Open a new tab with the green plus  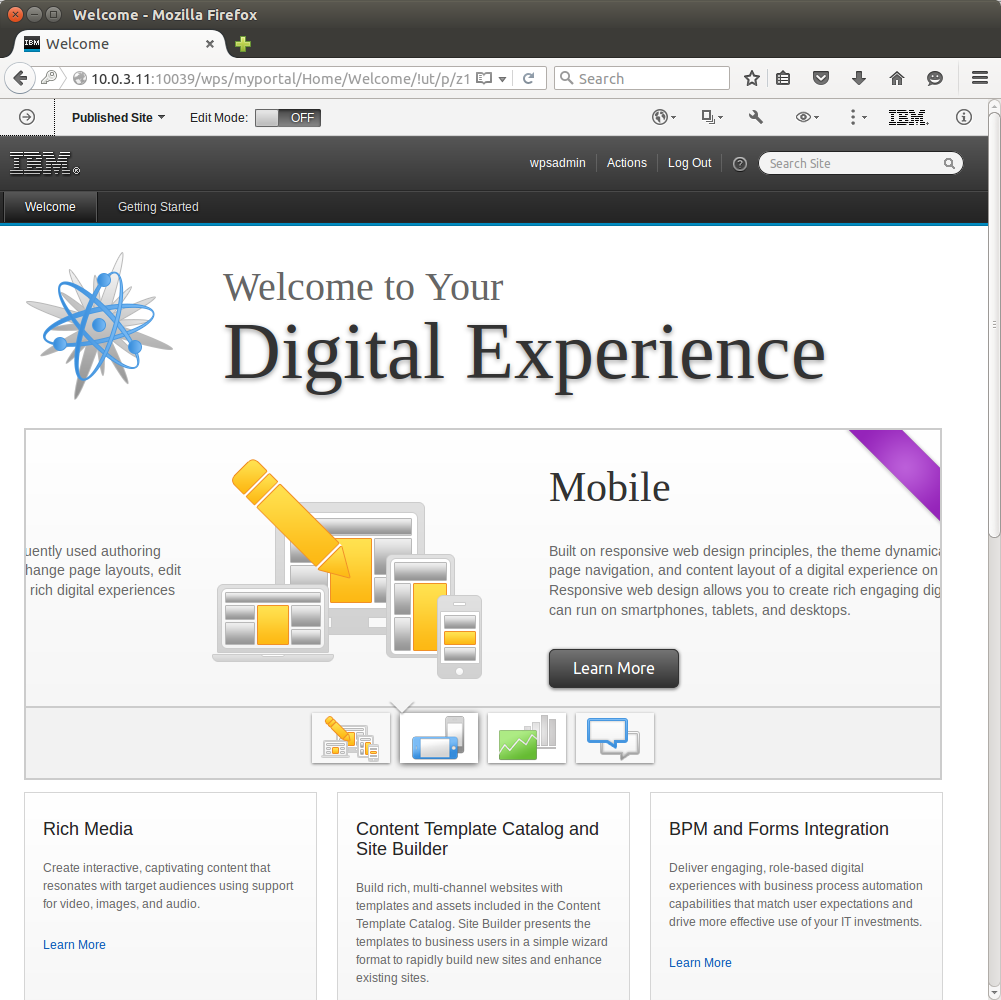(243, 44)
